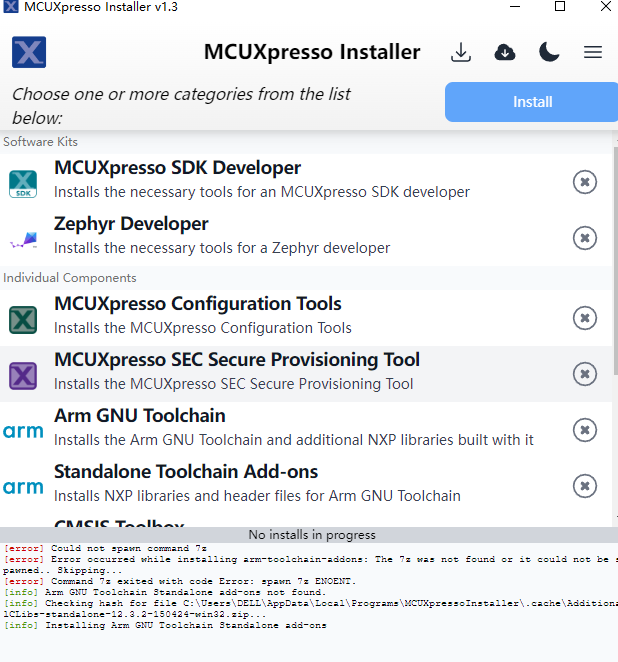Image resolution: width=618 pixels, height=662 pixels.
Task: Click the SEC Secure Provisioning Tool icon
Action: tap(23, 375)
